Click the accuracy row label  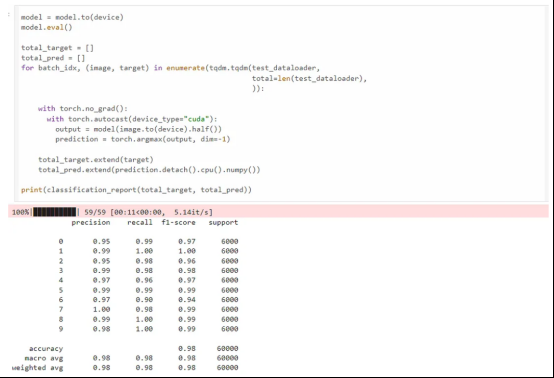click(x=46, y=349)
